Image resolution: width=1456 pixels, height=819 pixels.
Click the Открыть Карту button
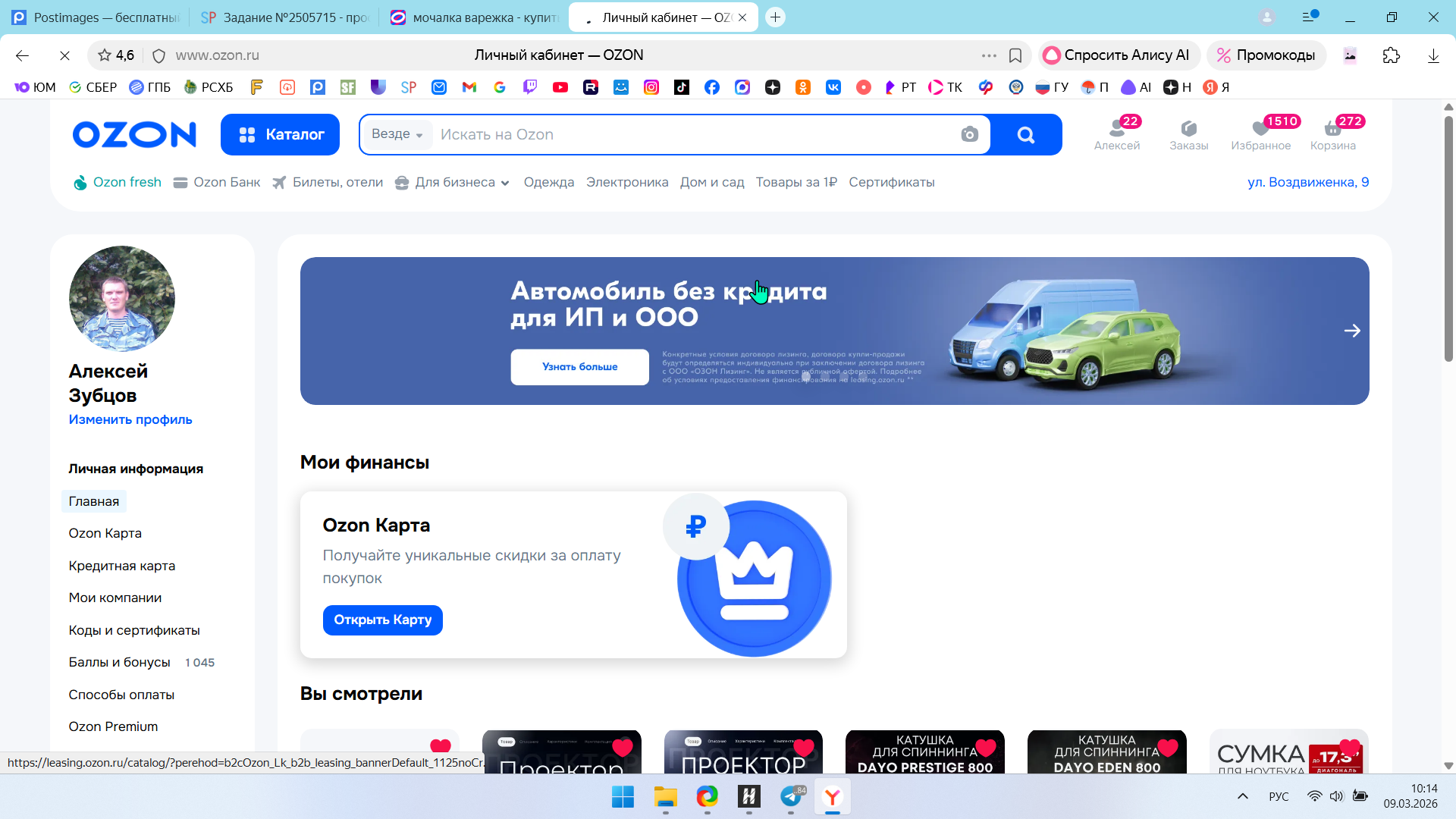(x=382, y=620)
